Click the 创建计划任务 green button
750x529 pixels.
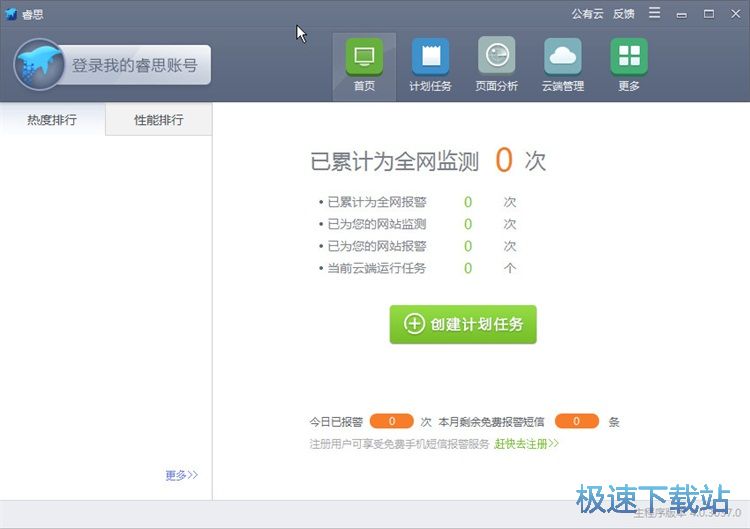[463, 324]
